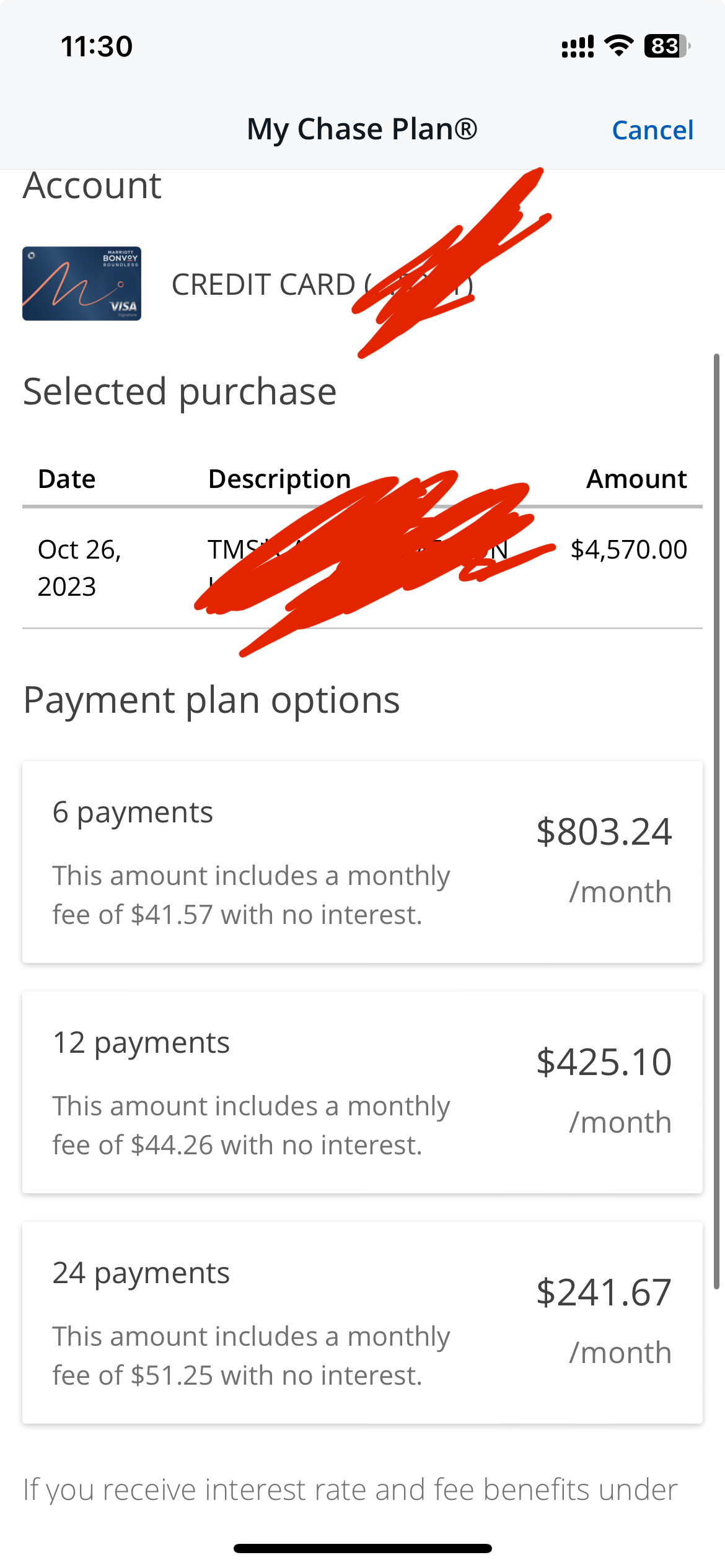Tap the interest rate and fee benefits text
Viewport: 725px width, 1568px height.
click(x=350, y=1489)
